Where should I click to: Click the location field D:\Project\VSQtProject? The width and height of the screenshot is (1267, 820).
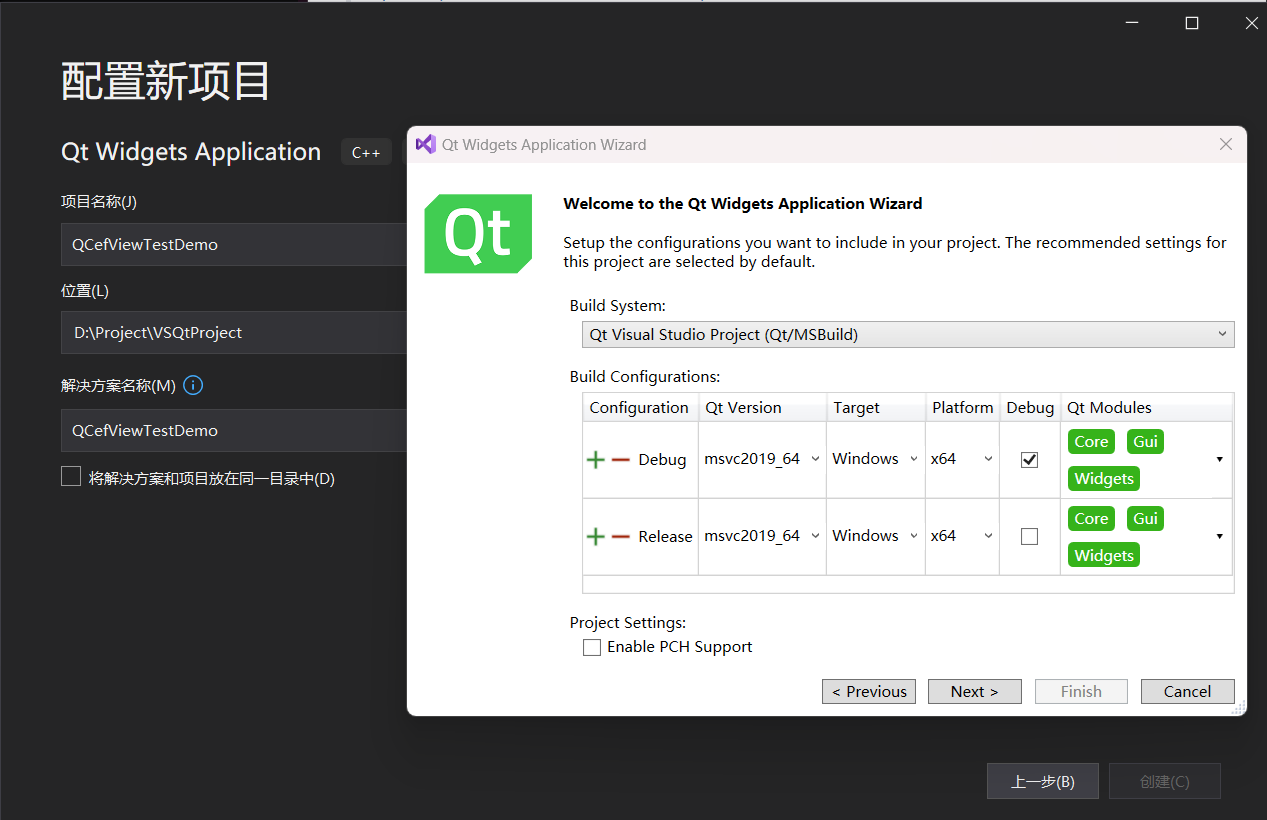[234, 332]
